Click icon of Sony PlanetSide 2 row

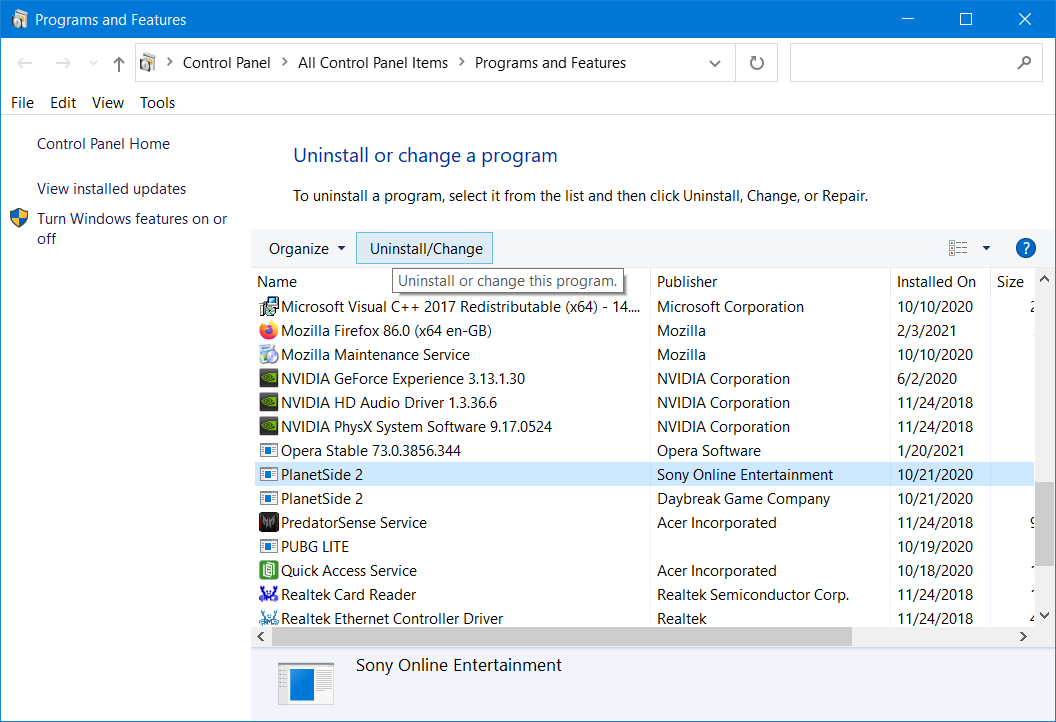tap(269, 475)
